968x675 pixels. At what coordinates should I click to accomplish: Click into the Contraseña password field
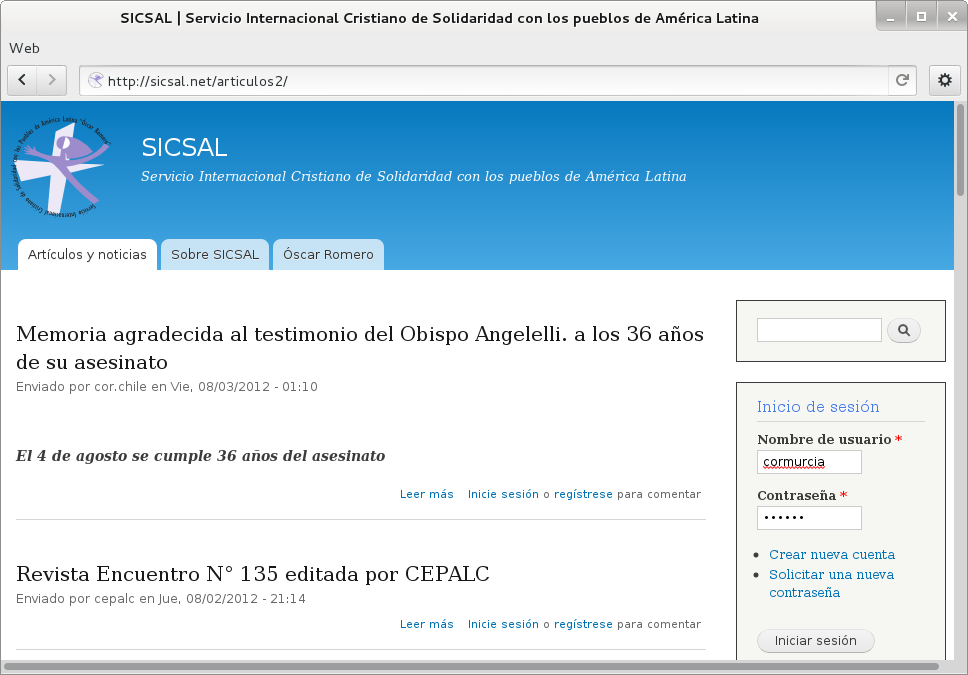(809, 518)
